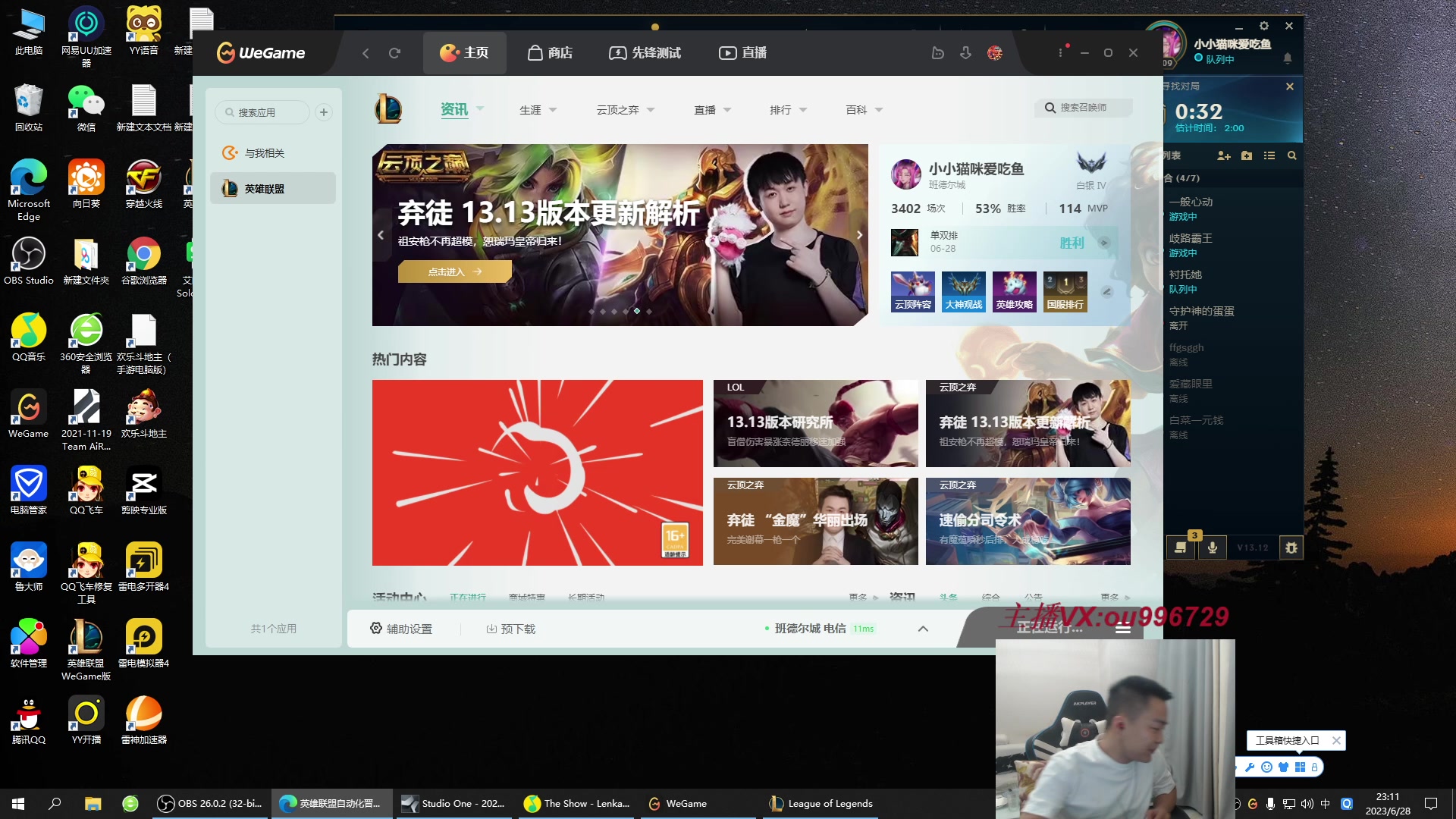Screen dimensions: 1456x819
Task: Click the WeGame download manager arrow icon
Action: (965, 53)
